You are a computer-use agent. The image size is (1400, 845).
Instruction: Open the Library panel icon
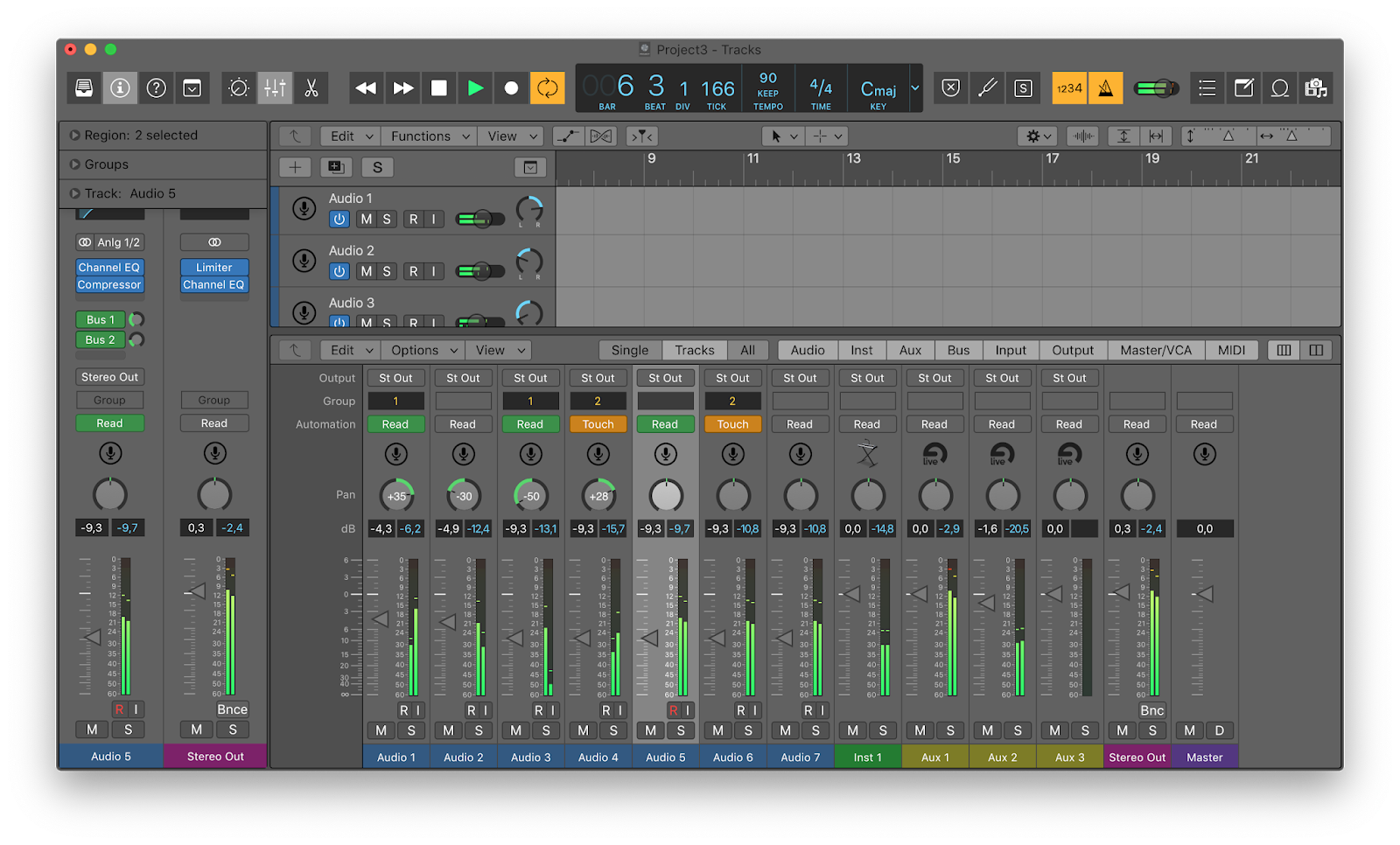(x=84, y=87)
